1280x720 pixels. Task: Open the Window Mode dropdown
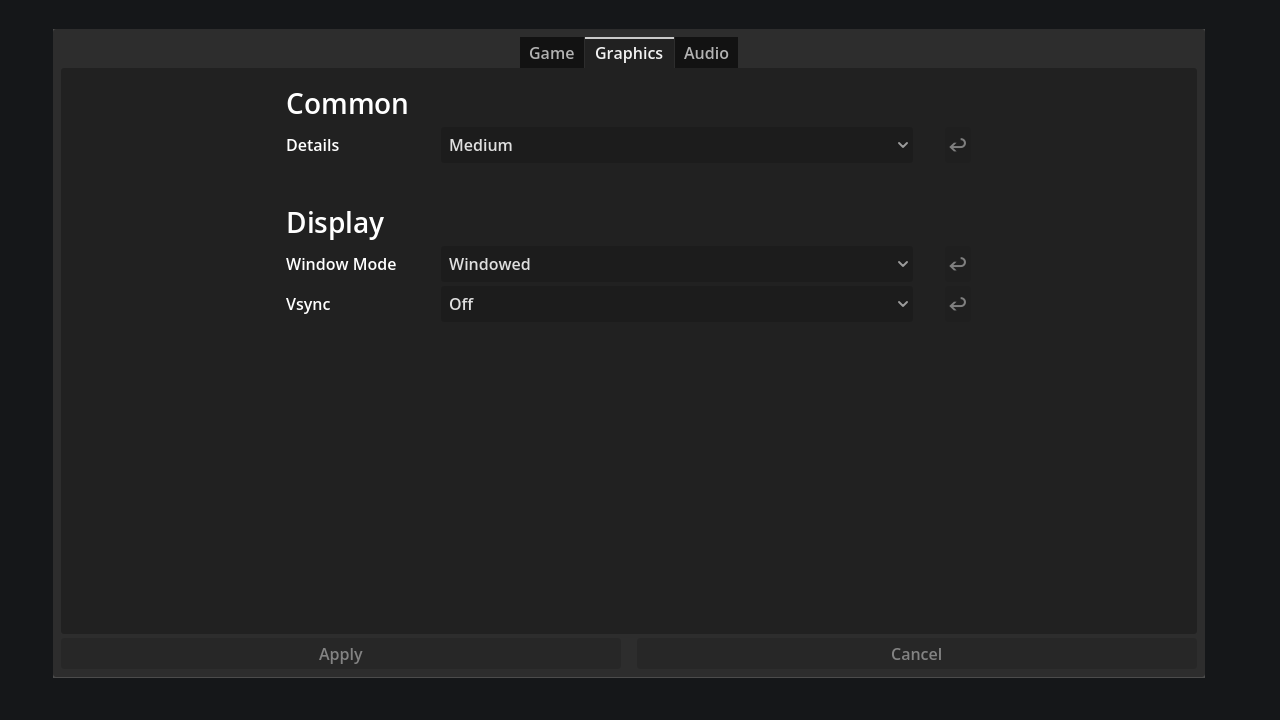coord(677,264)
